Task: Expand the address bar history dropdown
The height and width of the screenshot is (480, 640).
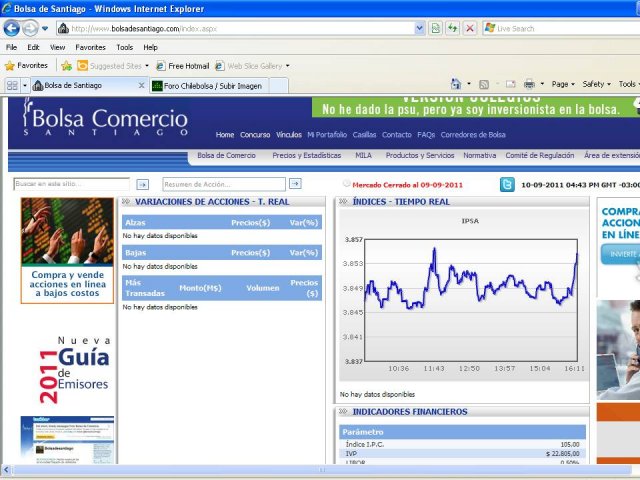Action: click(x=420, y=29)
